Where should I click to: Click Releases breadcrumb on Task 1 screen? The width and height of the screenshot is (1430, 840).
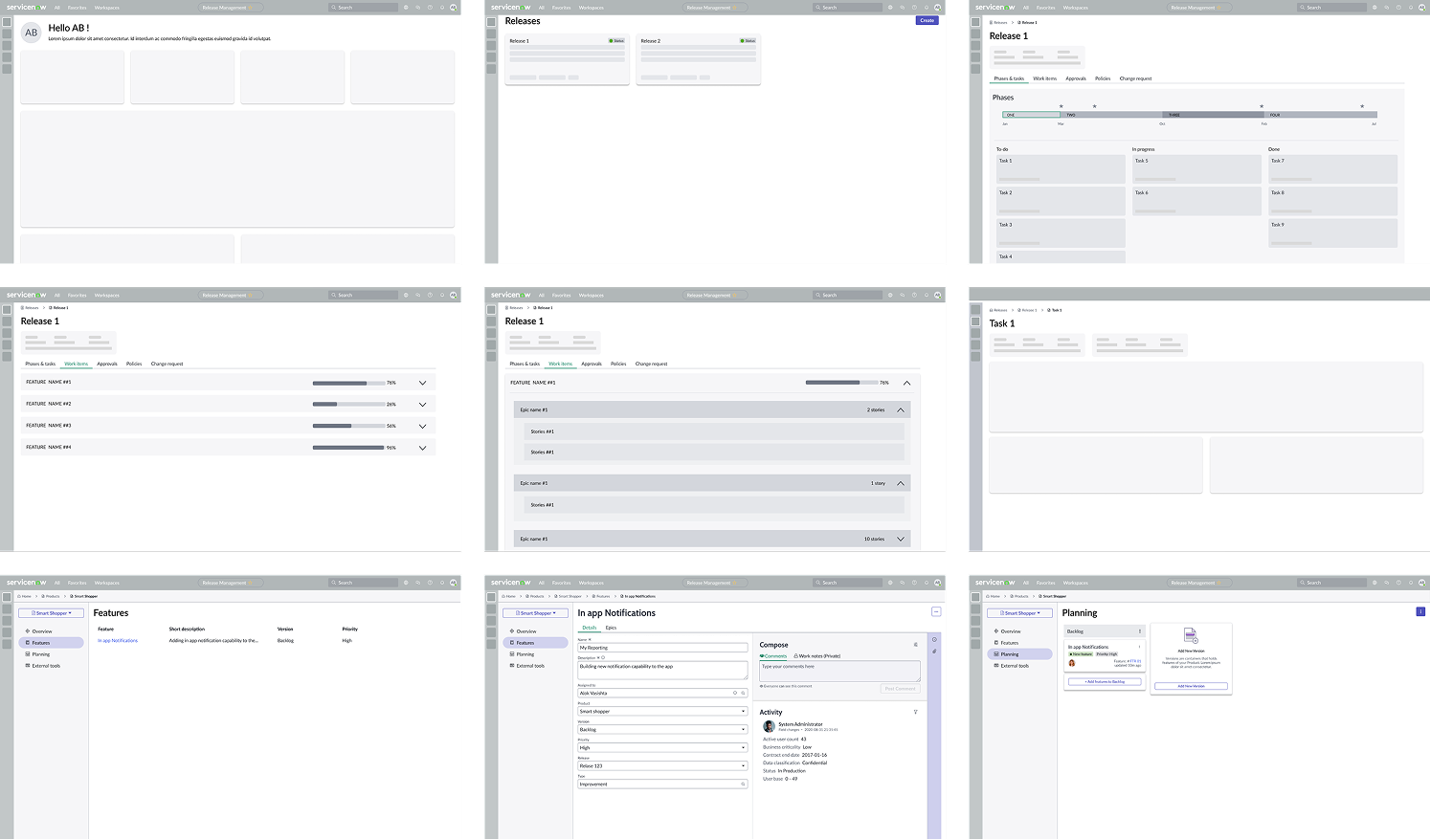pyautogui.click(x=999, y=310)
